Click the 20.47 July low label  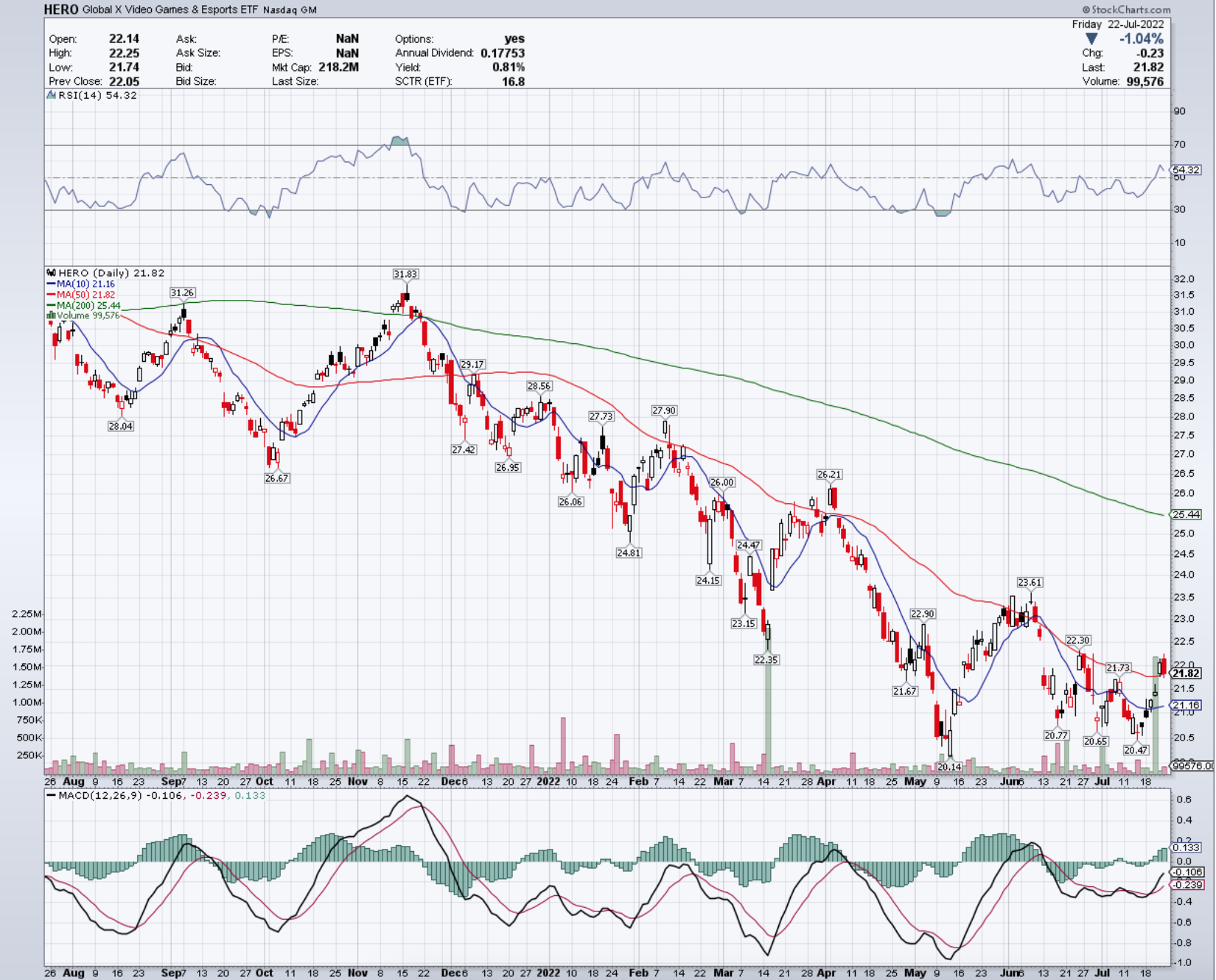(1136, 750)
